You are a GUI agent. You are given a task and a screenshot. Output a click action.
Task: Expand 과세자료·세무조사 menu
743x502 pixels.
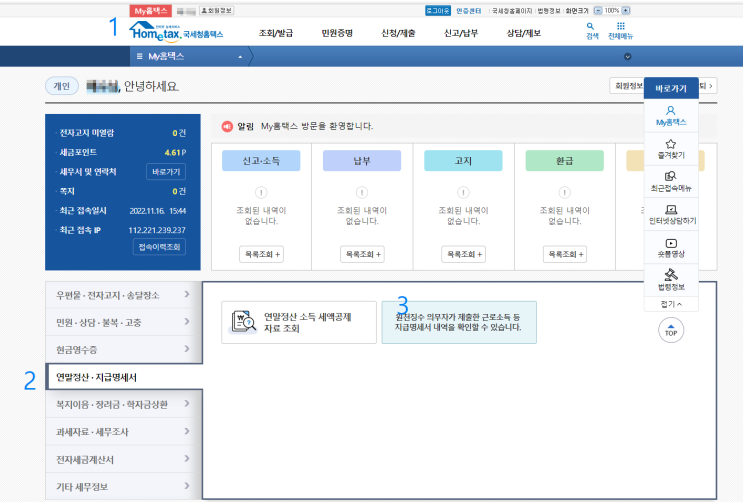click(x=123, y=432)
